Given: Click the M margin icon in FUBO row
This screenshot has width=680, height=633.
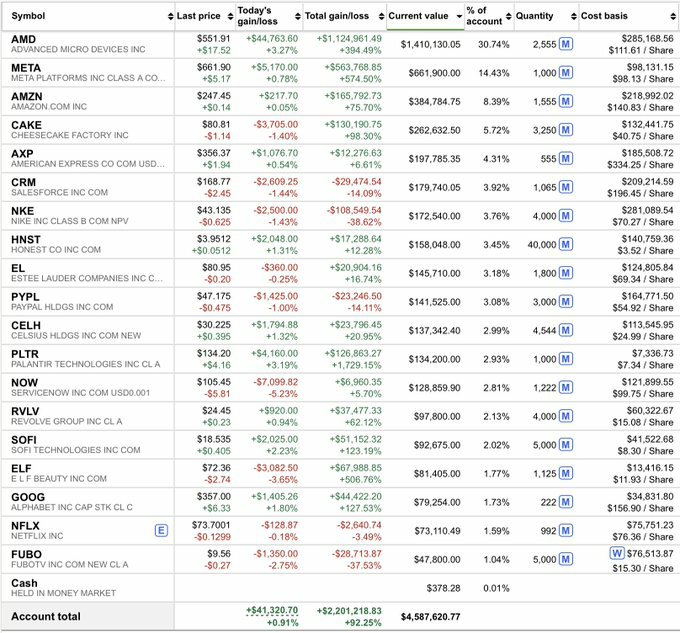Looking at the screenshot, I should (x=566, y=559).
